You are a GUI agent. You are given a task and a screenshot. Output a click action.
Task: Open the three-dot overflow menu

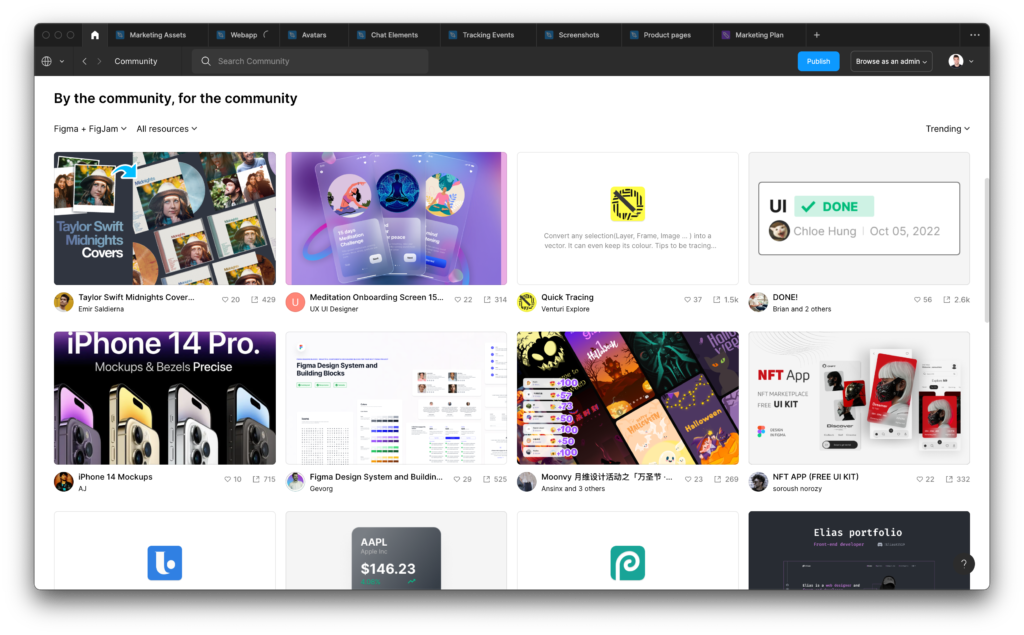[x=974, y=35]
